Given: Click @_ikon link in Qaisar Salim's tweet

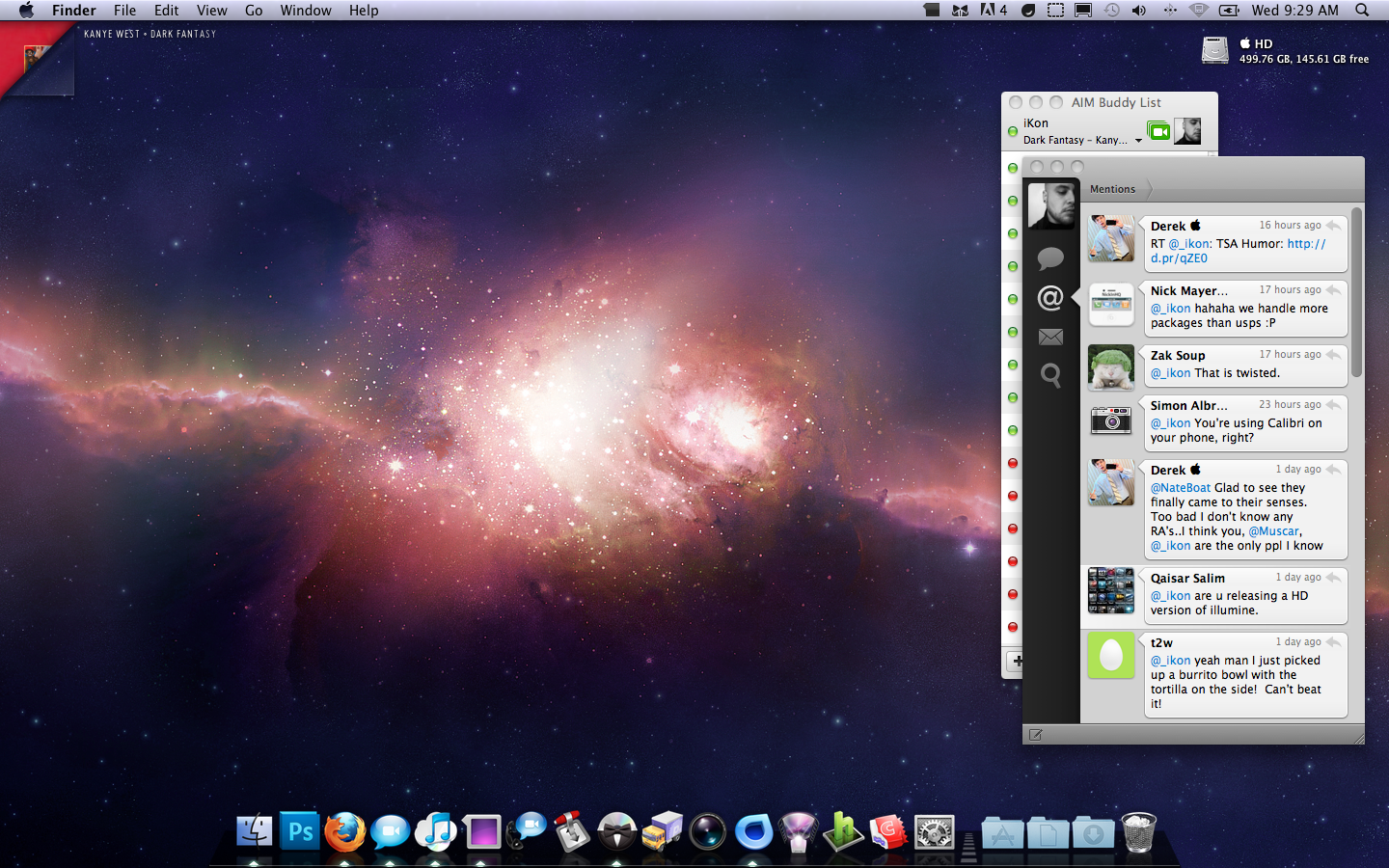Looking at the screenshot, I should (1170, 596).
